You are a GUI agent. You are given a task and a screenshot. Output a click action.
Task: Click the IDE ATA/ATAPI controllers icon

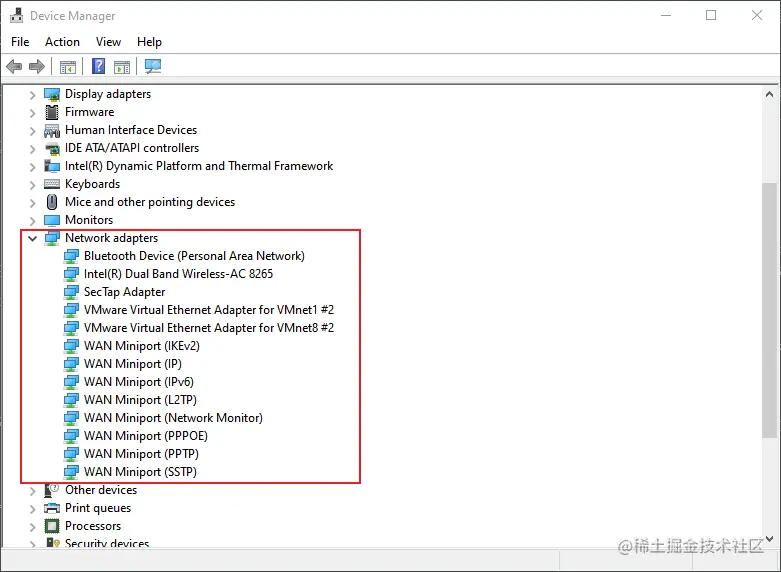52,148
